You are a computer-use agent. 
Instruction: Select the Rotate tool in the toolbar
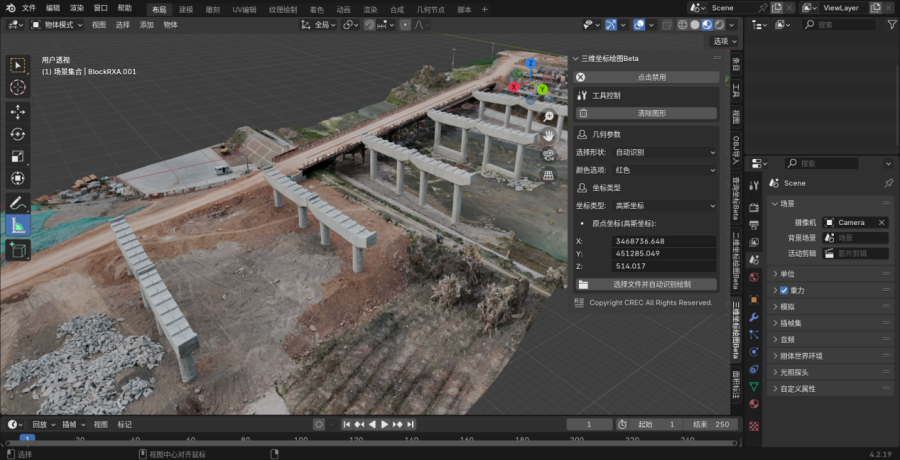pyautogui.click(x=18, y=134)
